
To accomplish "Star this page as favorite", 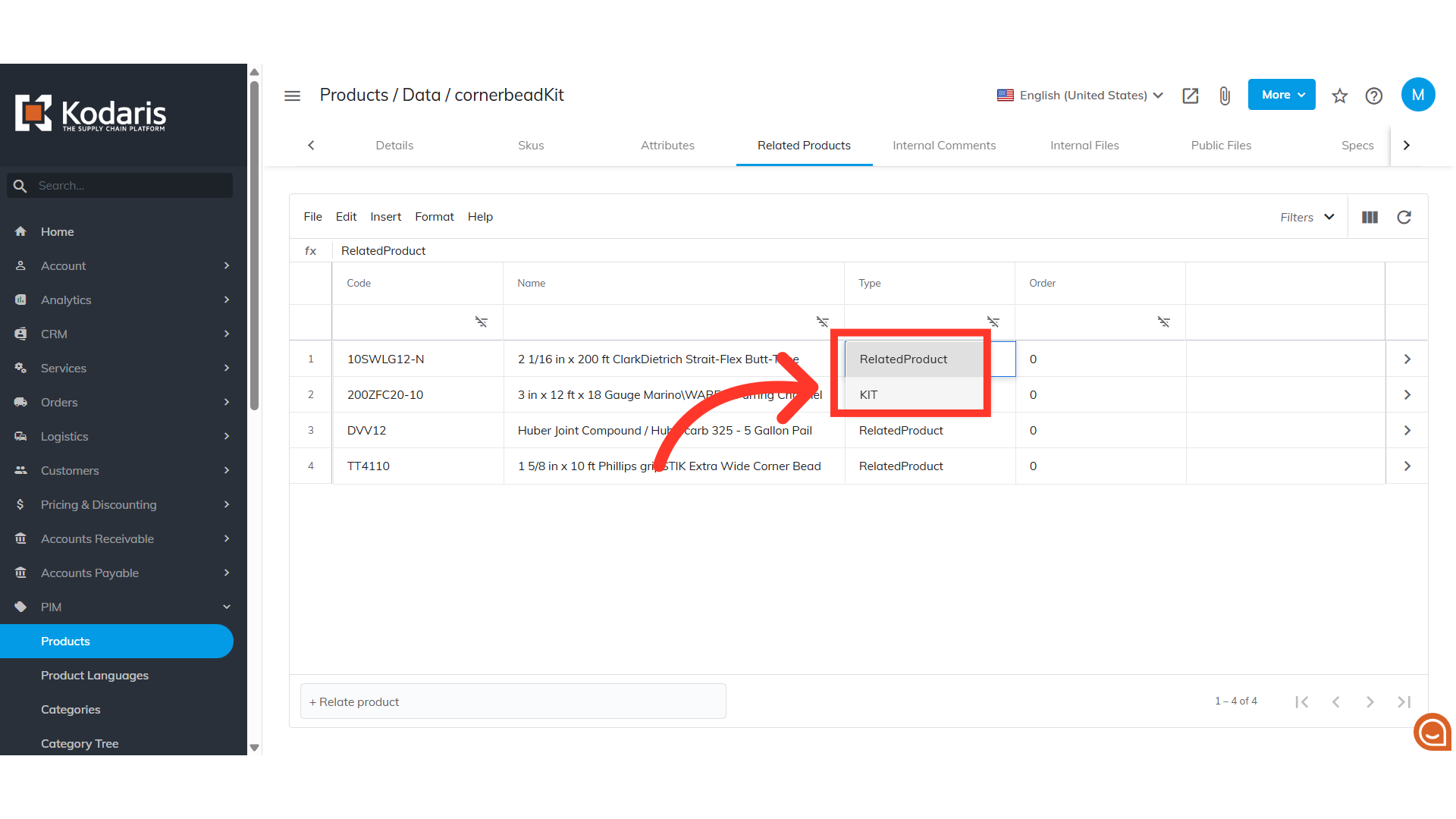I will pyautogui.click(x=1339, y=96).
